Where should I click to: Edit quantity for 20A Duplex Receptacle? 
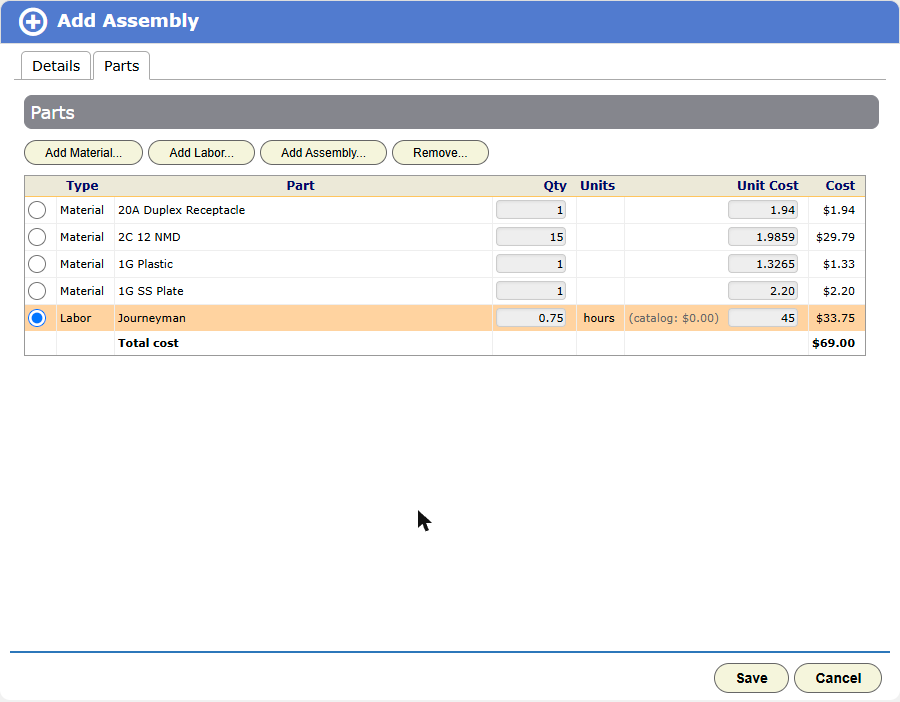(x=531, y=210)
